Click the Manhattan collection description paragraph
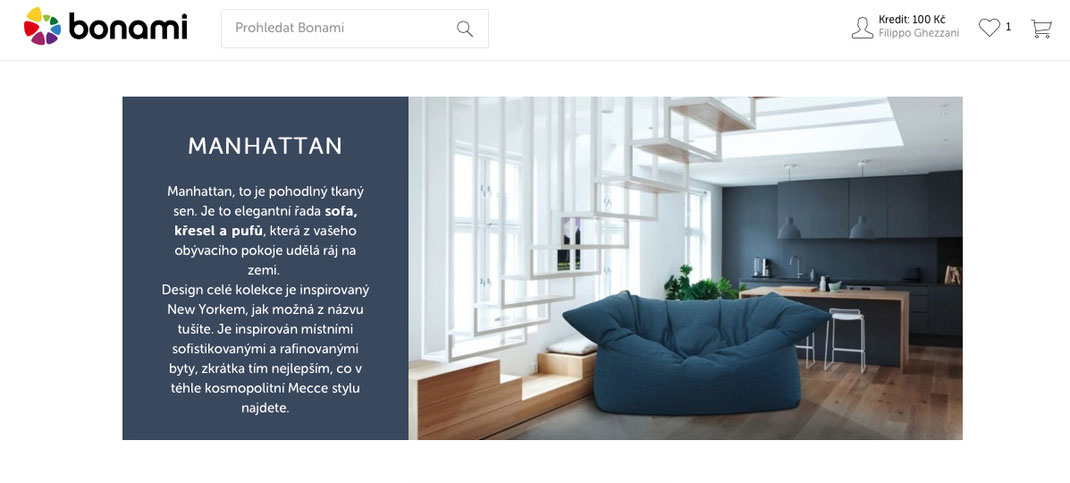 click(x=265, y=299)
